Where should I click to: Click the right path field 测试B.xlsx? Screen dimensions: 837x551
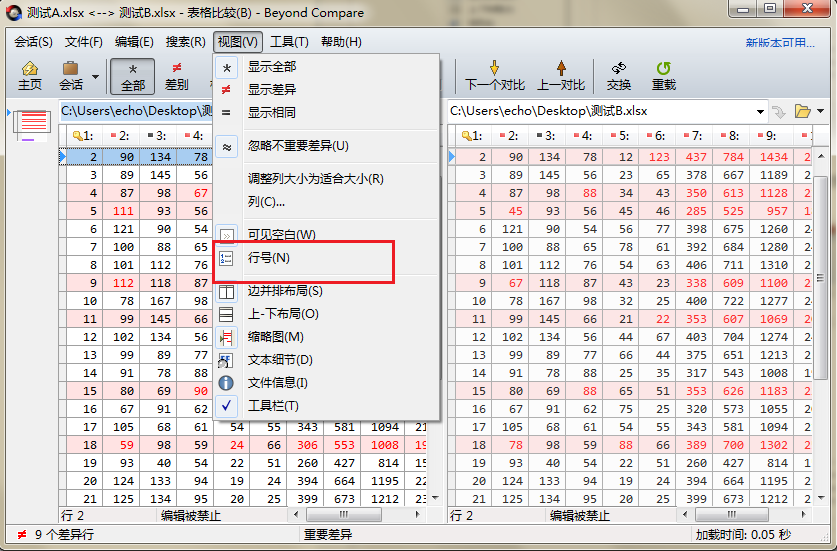tap(600, 111)
